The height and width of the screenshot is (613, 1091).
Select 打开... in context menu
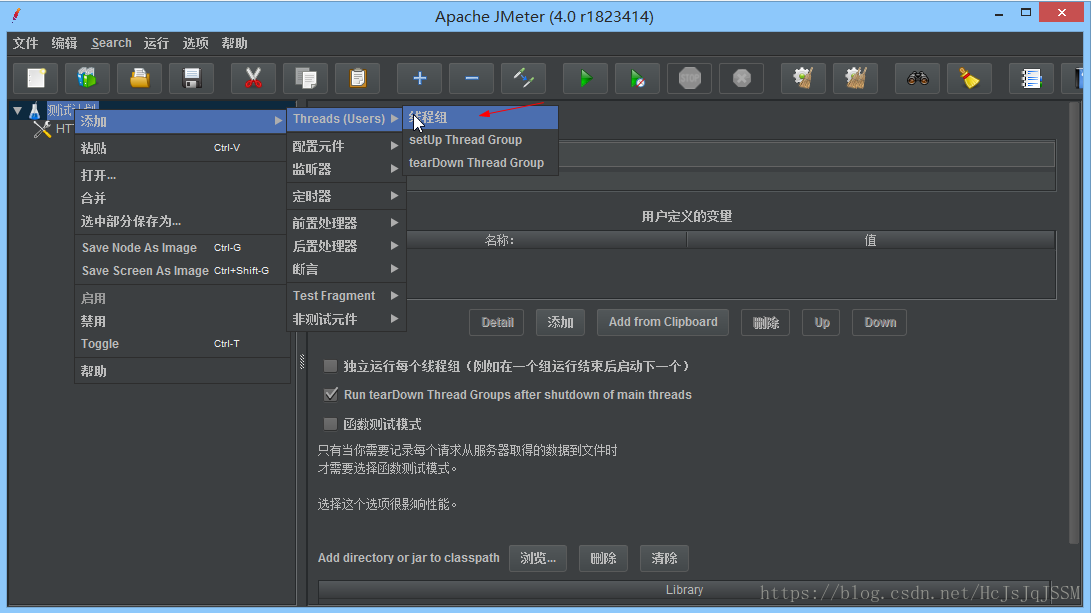click(x=180, y=175)
